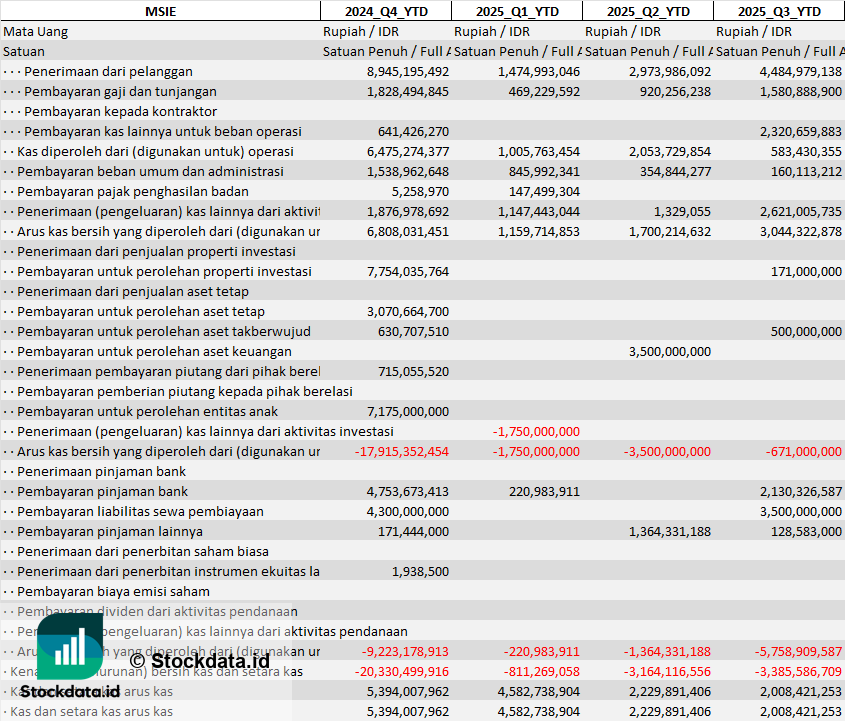The width and height of the screenshot is (845, 721).
Task: Click the Pembayaran pinjaman bank row label
Action: (x=102, y=491)
